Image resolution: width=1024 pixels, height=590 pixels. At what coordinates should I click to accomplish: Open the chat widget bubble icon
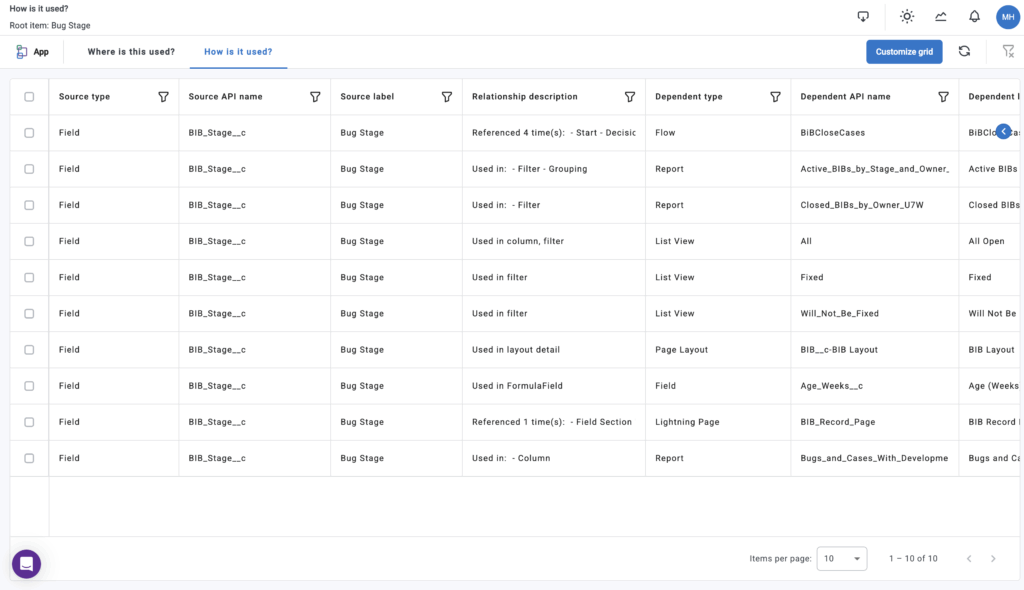pyautogui.click(x=27, y=564)
